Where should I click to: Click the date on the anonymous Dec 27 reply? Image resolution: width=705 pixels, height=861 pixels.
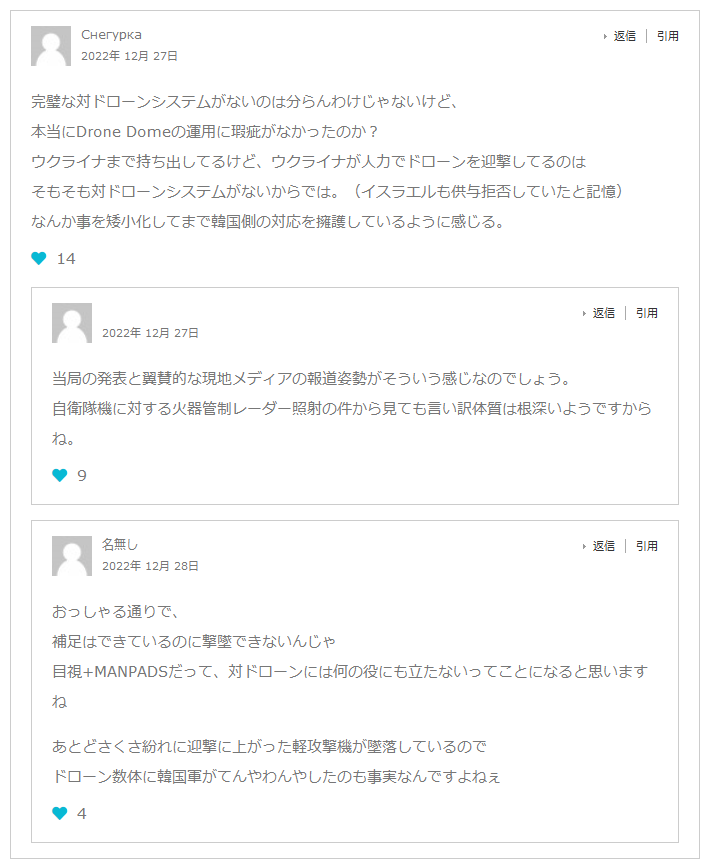coord(150,333)
